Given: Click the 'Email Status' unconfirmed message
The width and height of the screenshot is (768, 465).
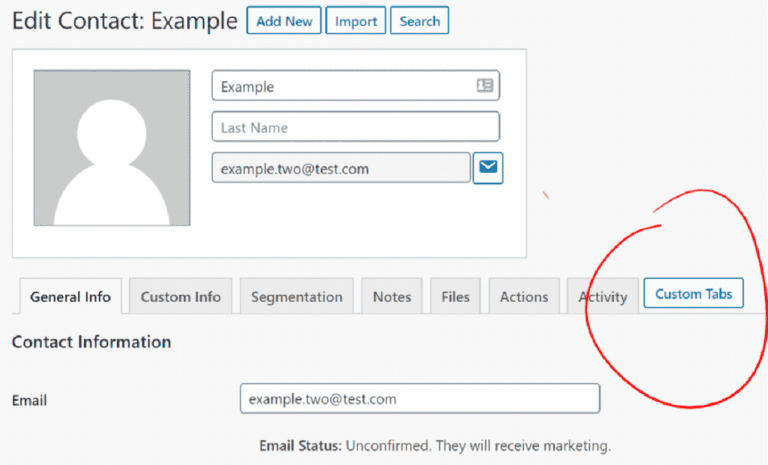Looking at the screenshot, I should point(435,445).
